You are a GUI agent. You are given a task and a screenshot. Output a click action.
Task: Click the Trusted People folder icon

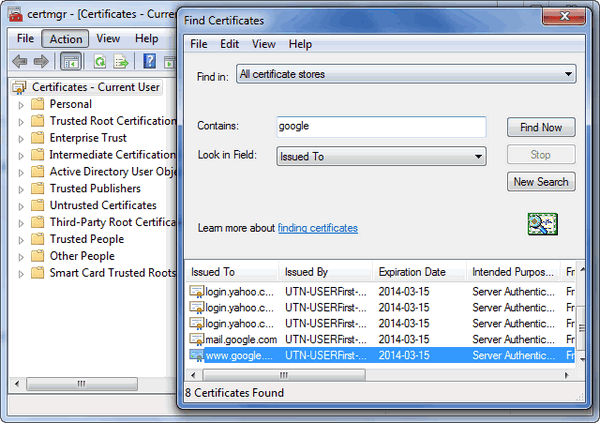(38, 238)
